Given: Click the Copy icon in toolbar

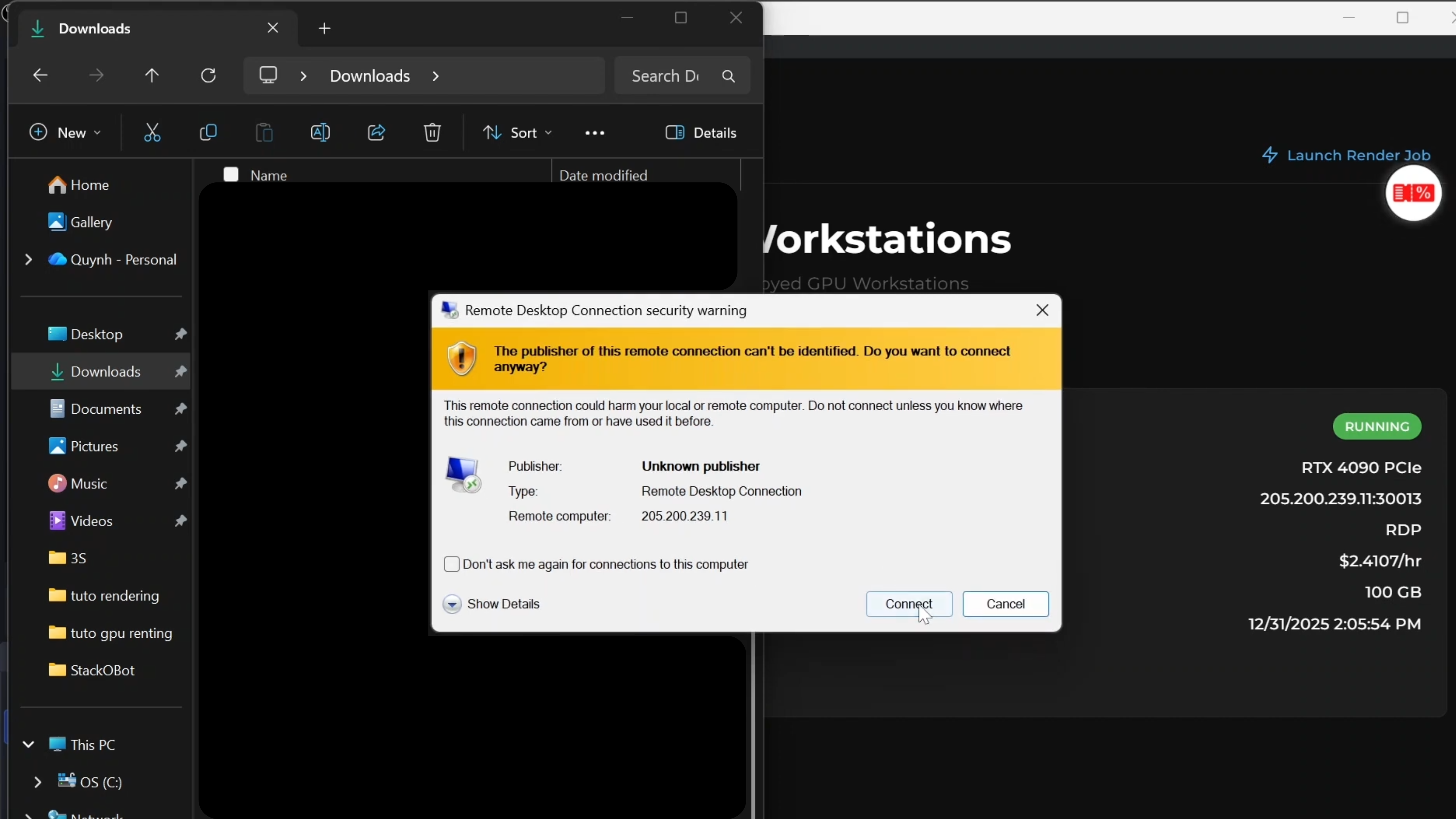Looking at the screenshot, I should (208, 132).
